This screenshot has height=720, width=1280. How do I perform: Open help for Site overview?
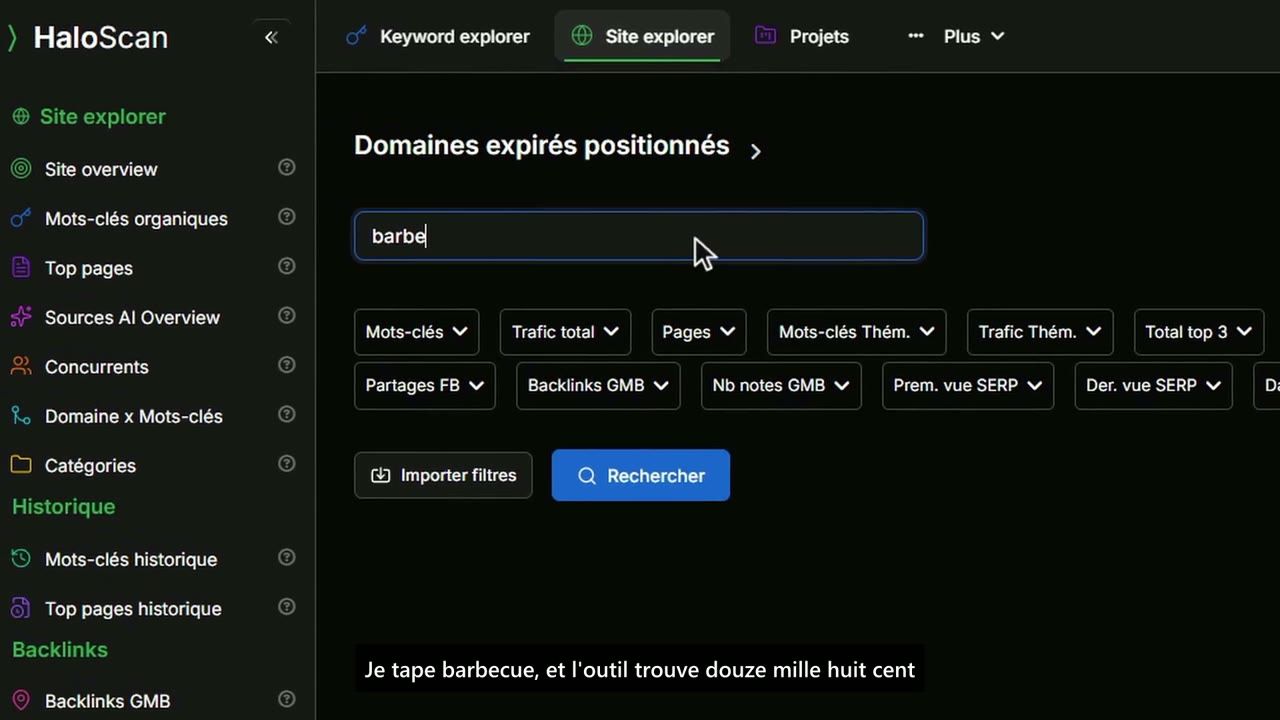click(x=287, y=167)
